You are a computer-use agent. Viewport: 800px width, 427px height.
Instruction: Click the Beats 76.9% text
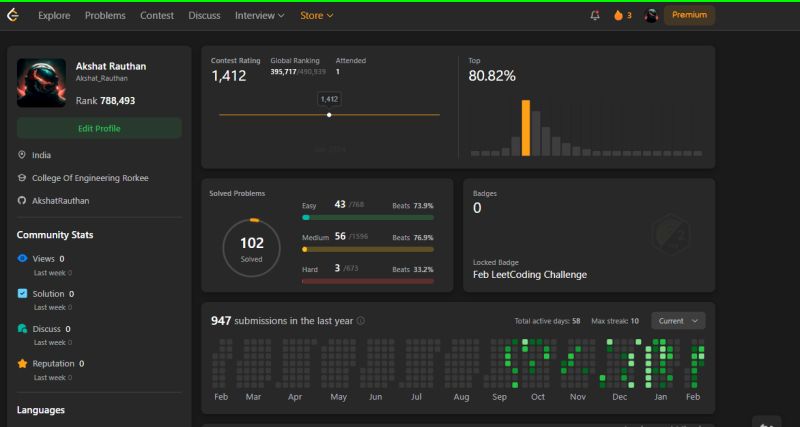pyautogui.click(x=413, y=238)
